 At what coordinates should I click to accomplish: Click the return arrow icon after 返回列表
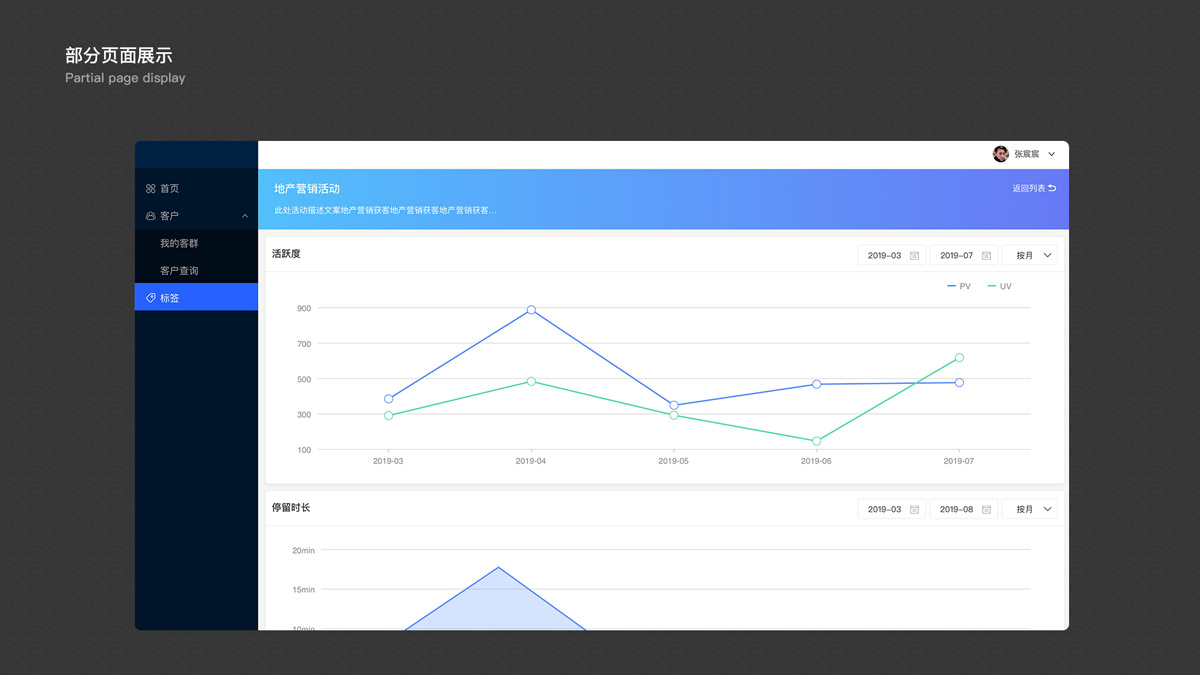(x=1052, y=188)
